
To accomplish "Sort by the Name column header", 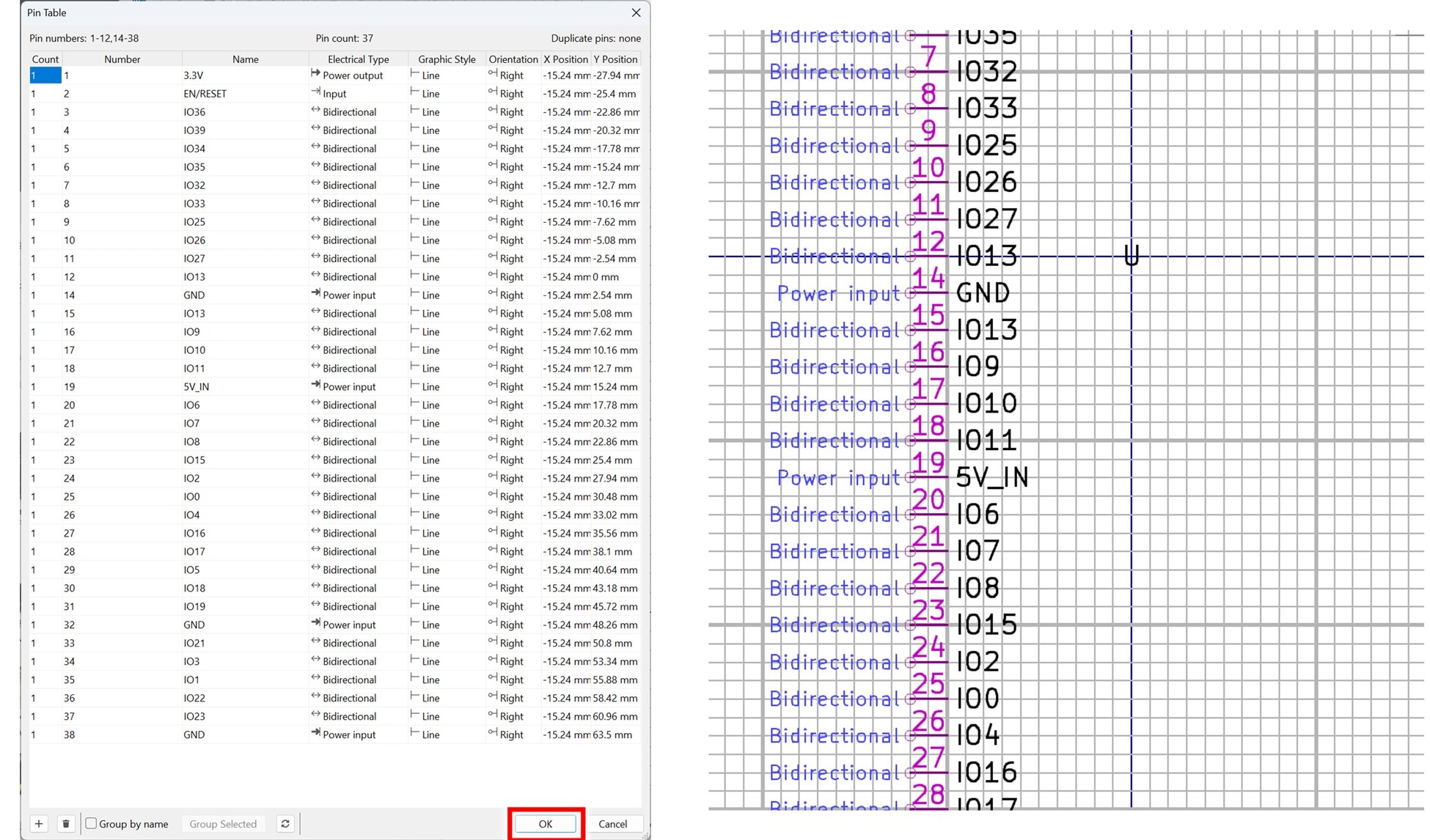I will point(245,59).
